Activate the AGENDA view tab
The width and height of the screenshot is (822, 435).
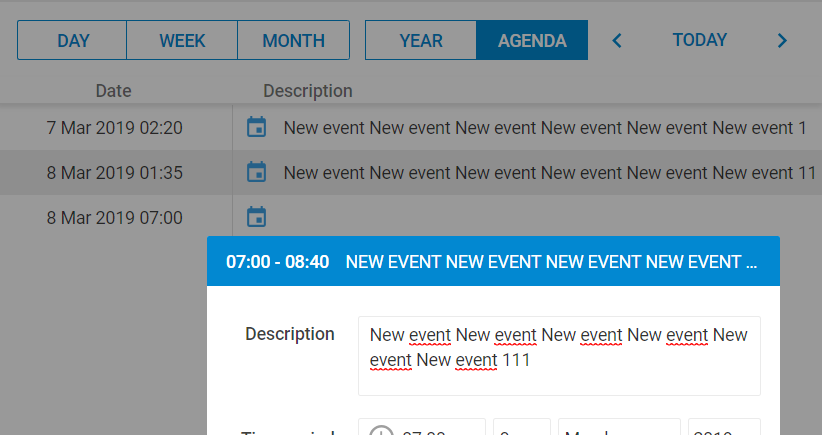(x=532, y=40)
